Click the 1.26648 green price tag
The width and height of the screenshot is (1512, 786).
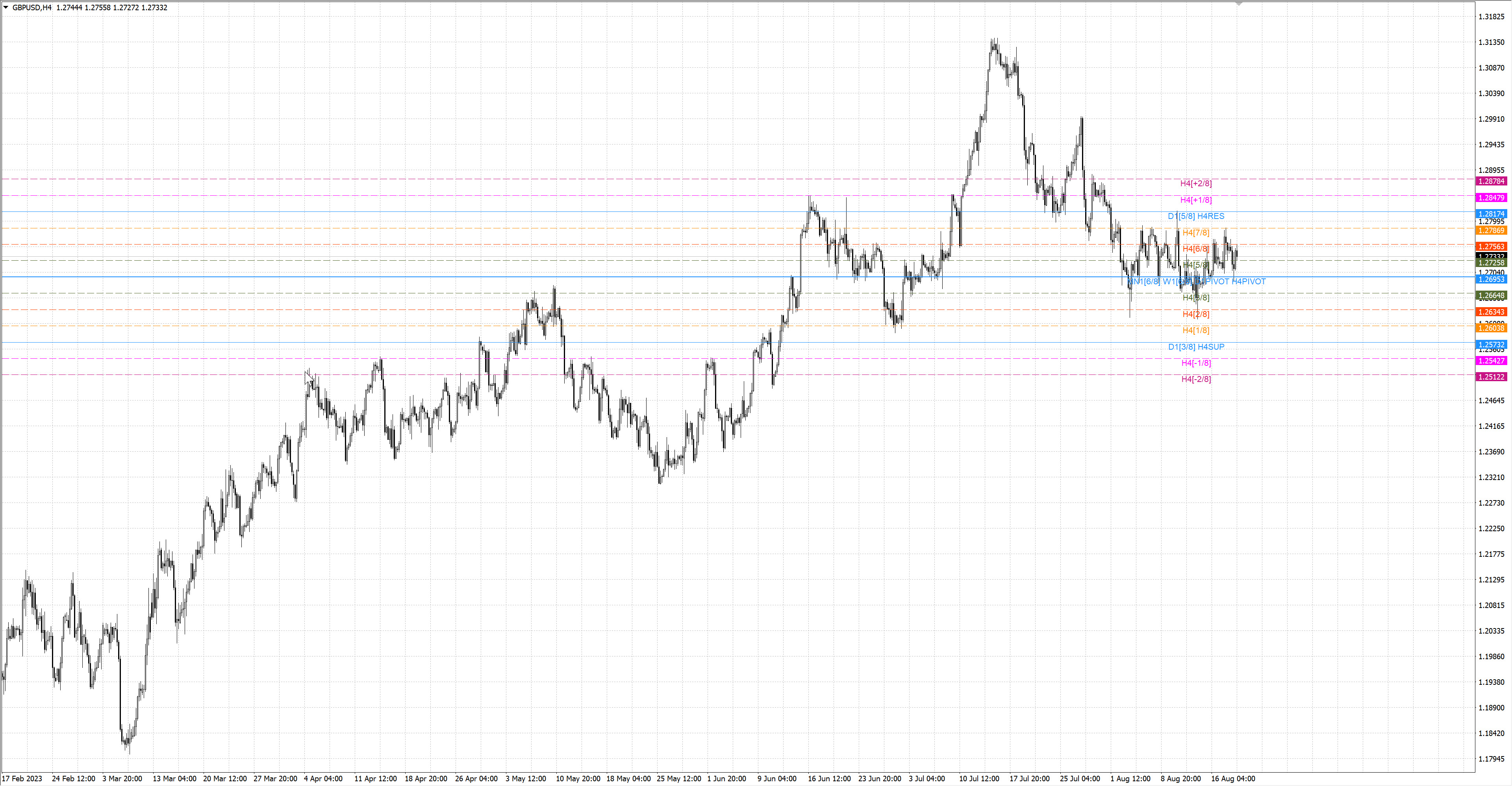click(1491, 295)
